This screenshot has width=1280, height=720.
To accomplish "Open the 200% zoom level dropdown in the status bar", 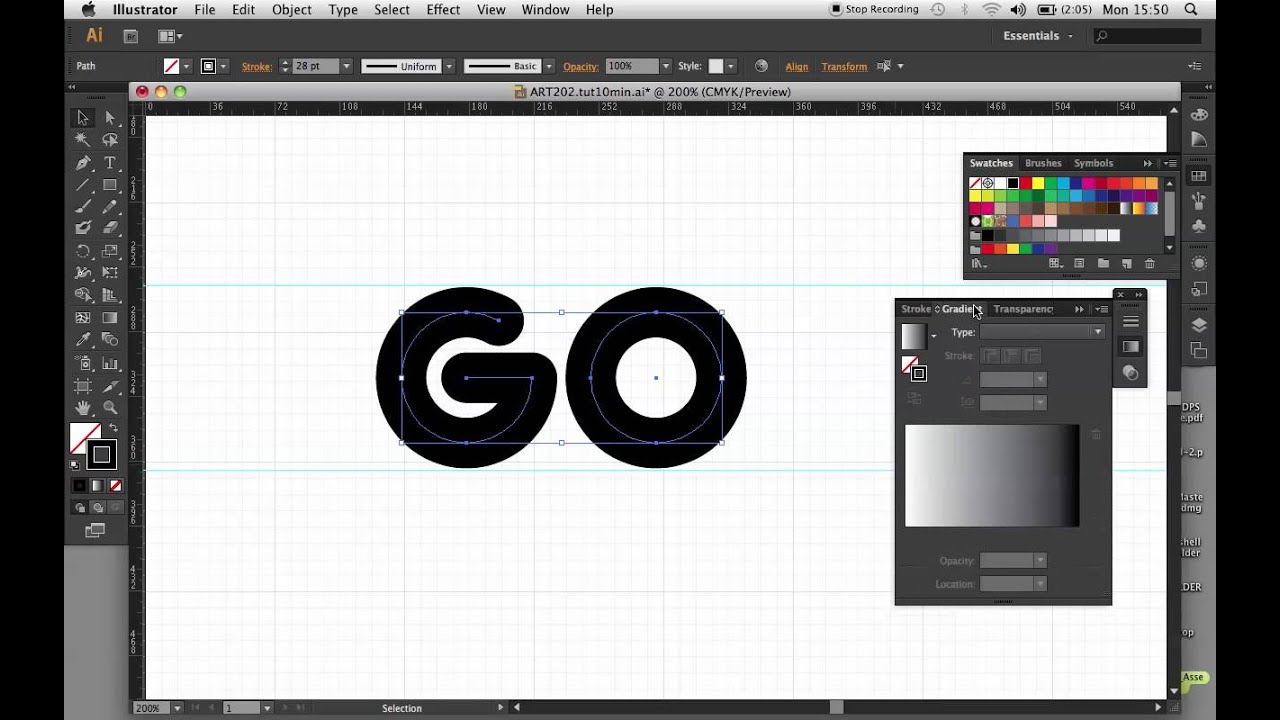I will click(x=178, y=708).
